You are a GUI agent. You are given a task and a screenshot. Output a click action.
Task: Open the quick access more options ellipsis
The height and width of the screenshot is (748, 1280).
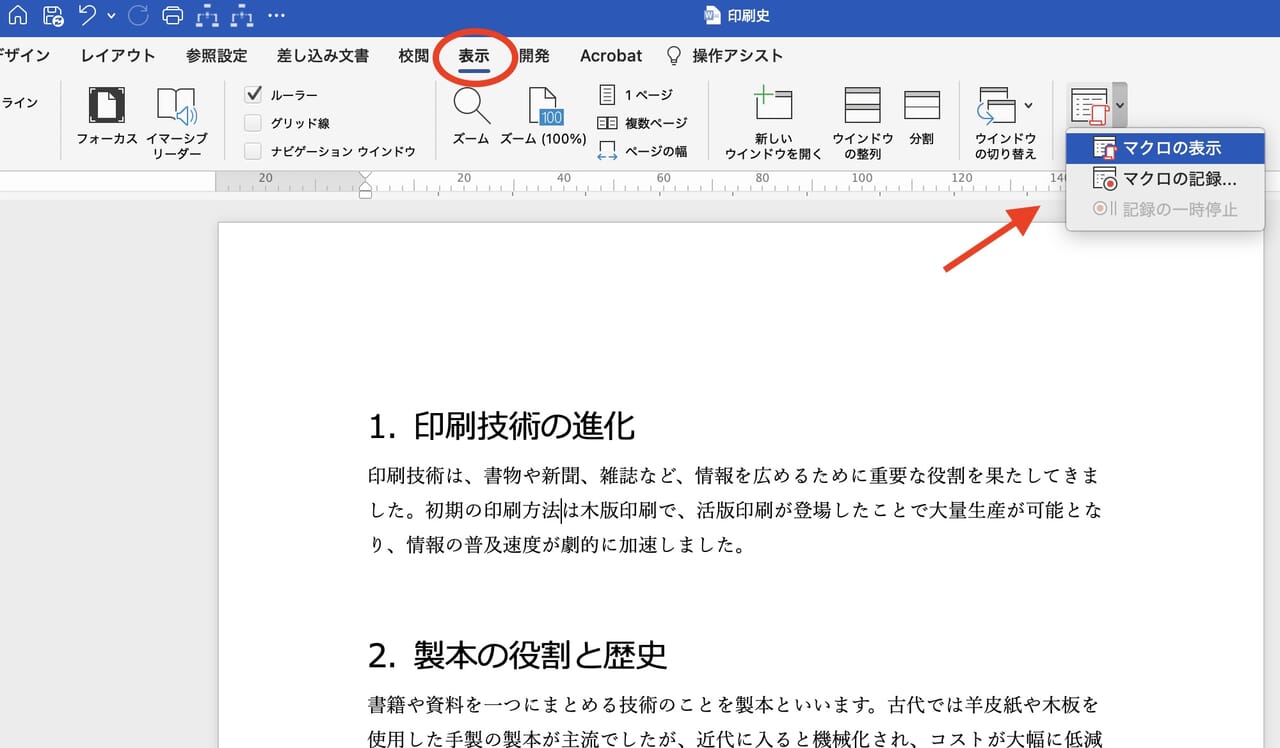276,16
